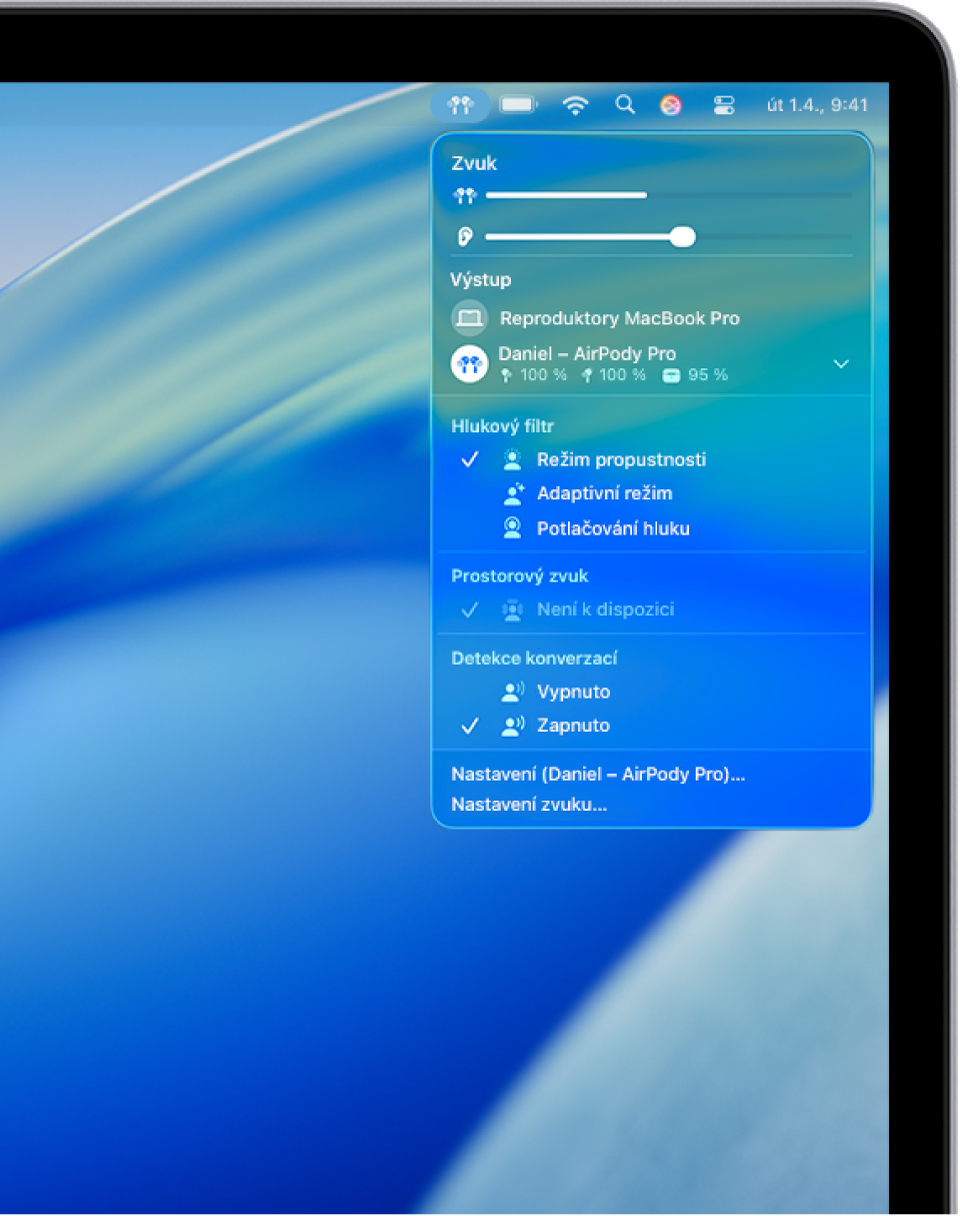The image size is (960, 1216).
Task: Open the Control Center icon
Action: [x=724, y=105]
